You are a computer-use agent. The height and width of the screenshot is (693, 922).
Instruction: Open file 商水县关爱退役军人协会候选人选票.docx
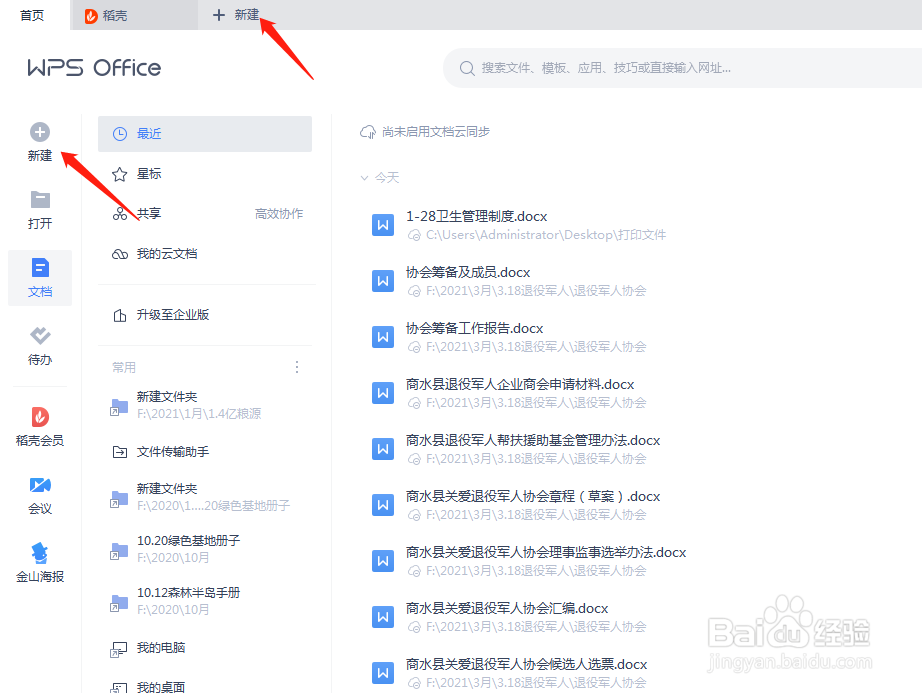coord(526,664)
